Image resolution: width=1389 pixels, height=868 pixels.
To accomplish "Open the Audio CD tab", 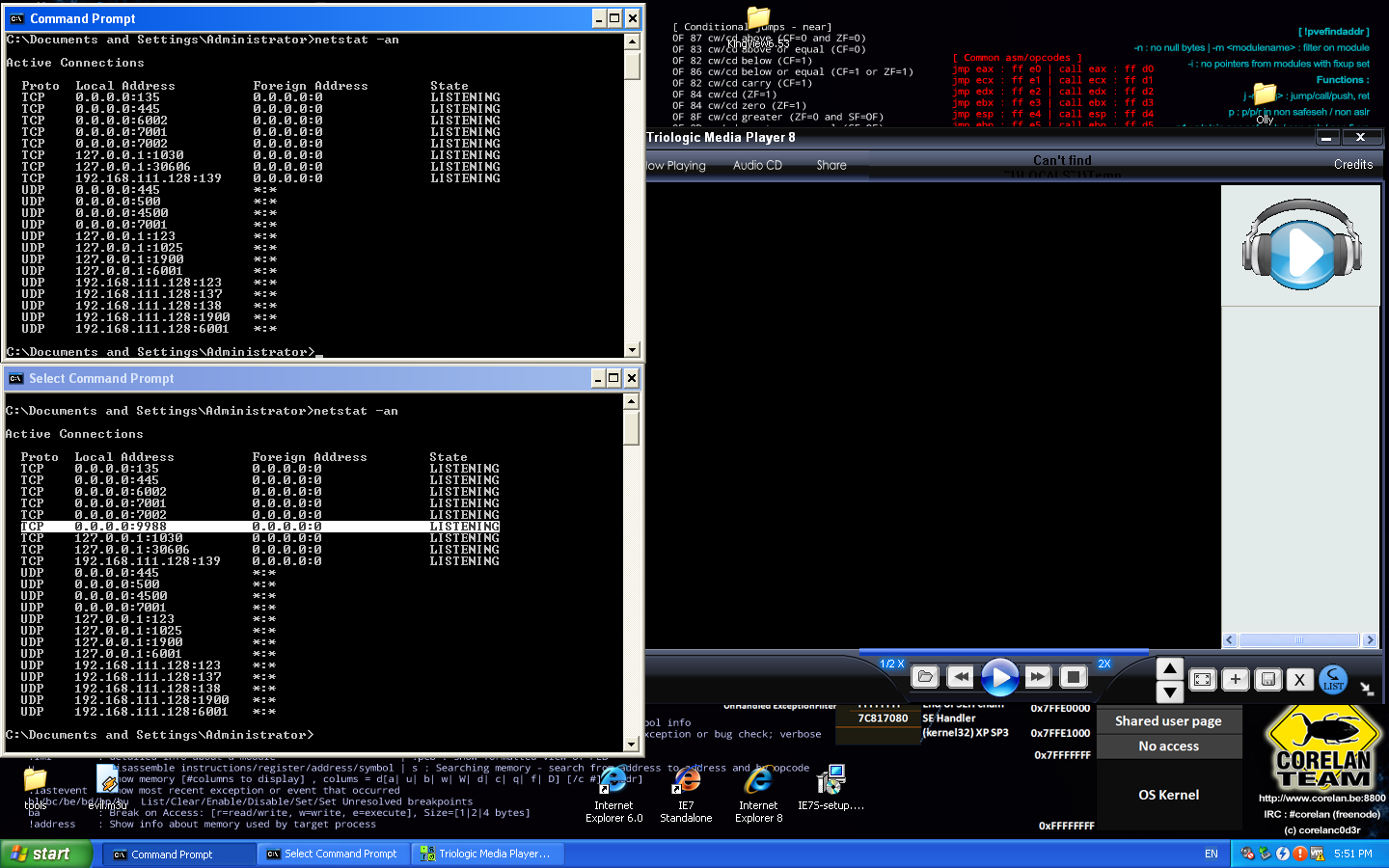I will [x=757, y=166].
